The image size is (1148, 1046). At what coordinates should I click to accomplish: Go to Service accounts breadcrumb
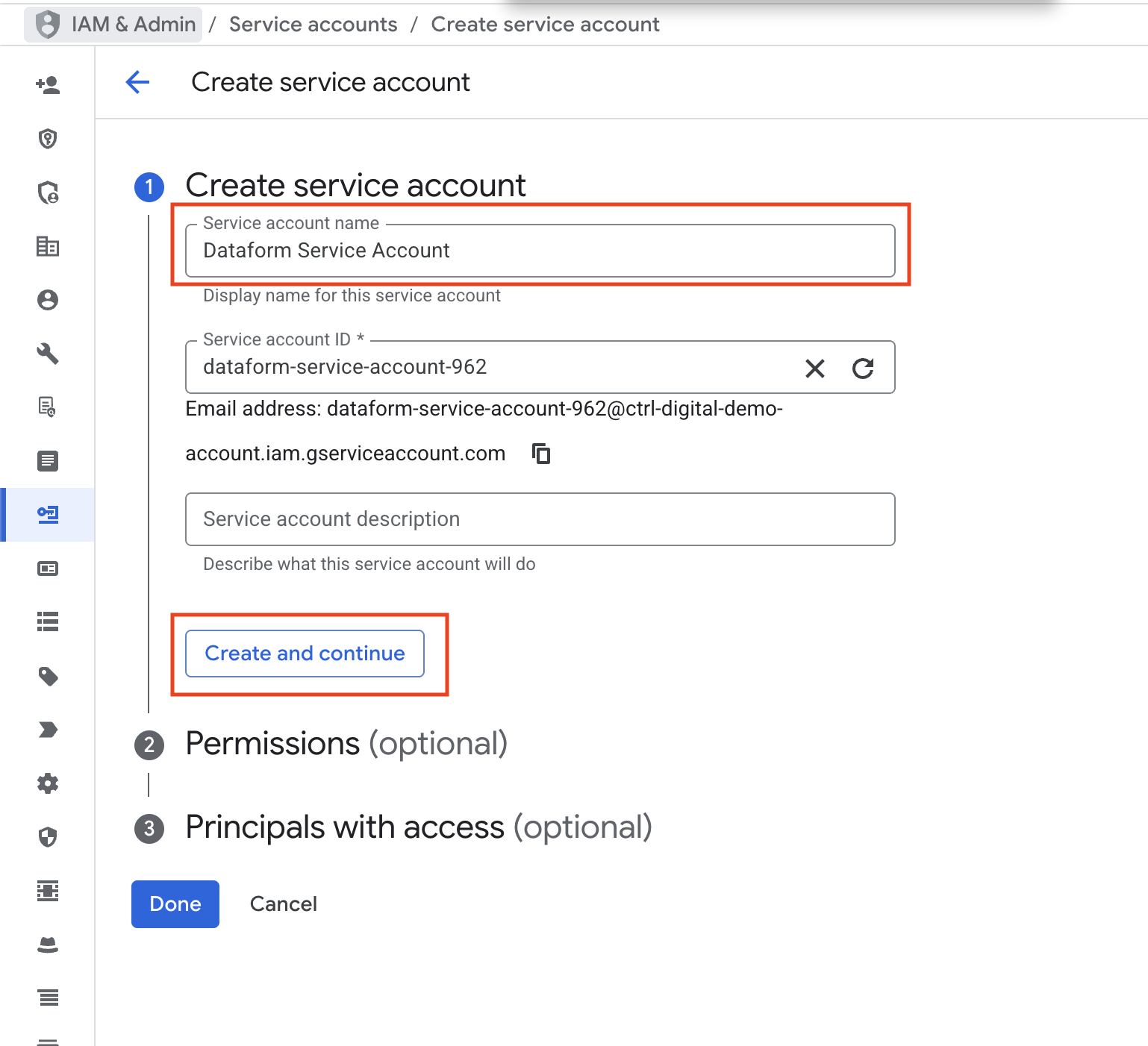point(313,25)
